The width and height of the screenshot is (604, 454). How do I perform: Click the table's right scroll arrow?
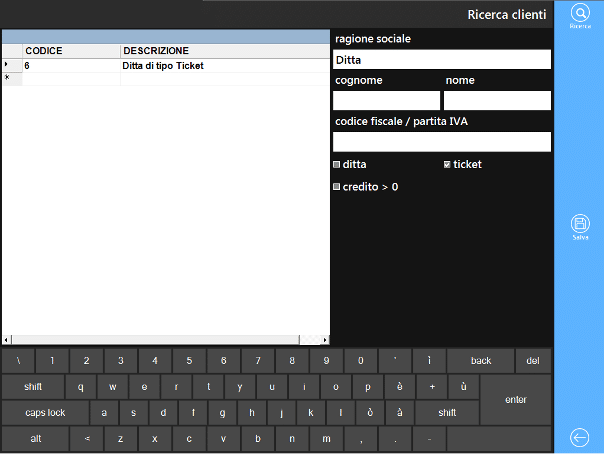[x=325, y=340]
